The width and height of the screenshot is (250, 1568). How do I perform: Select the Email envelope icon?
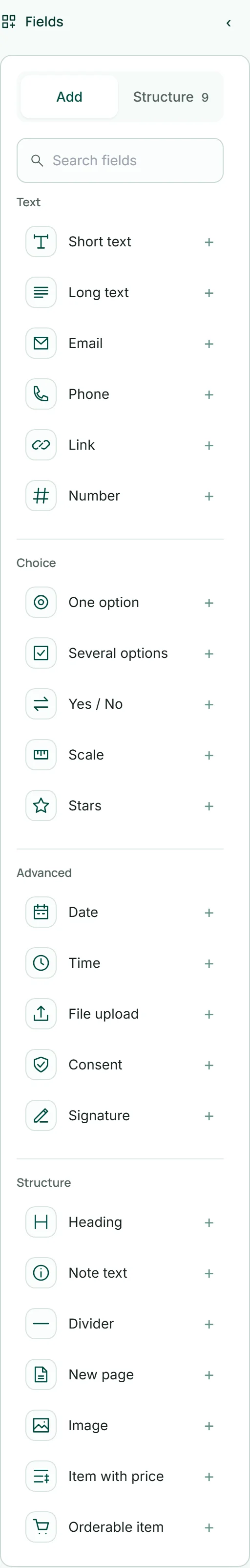[41, 343]
